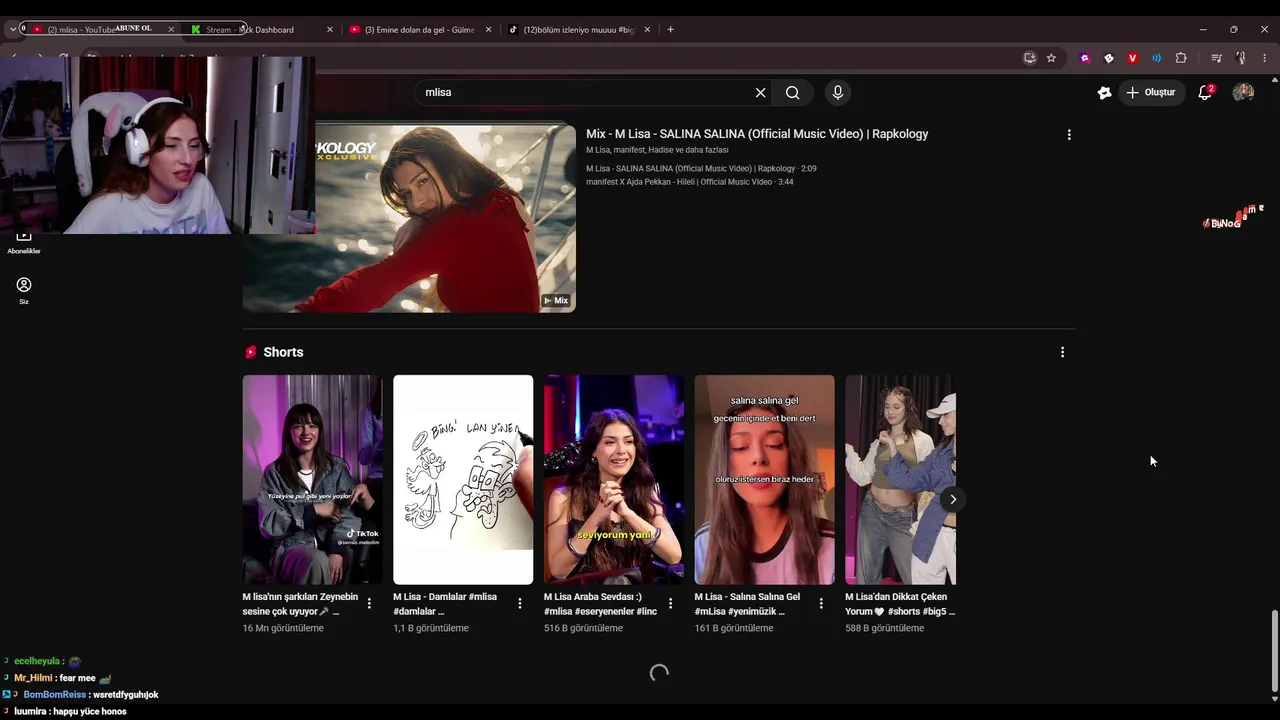
Task: Bookmark this page with the star icon
Action: 1051,58
